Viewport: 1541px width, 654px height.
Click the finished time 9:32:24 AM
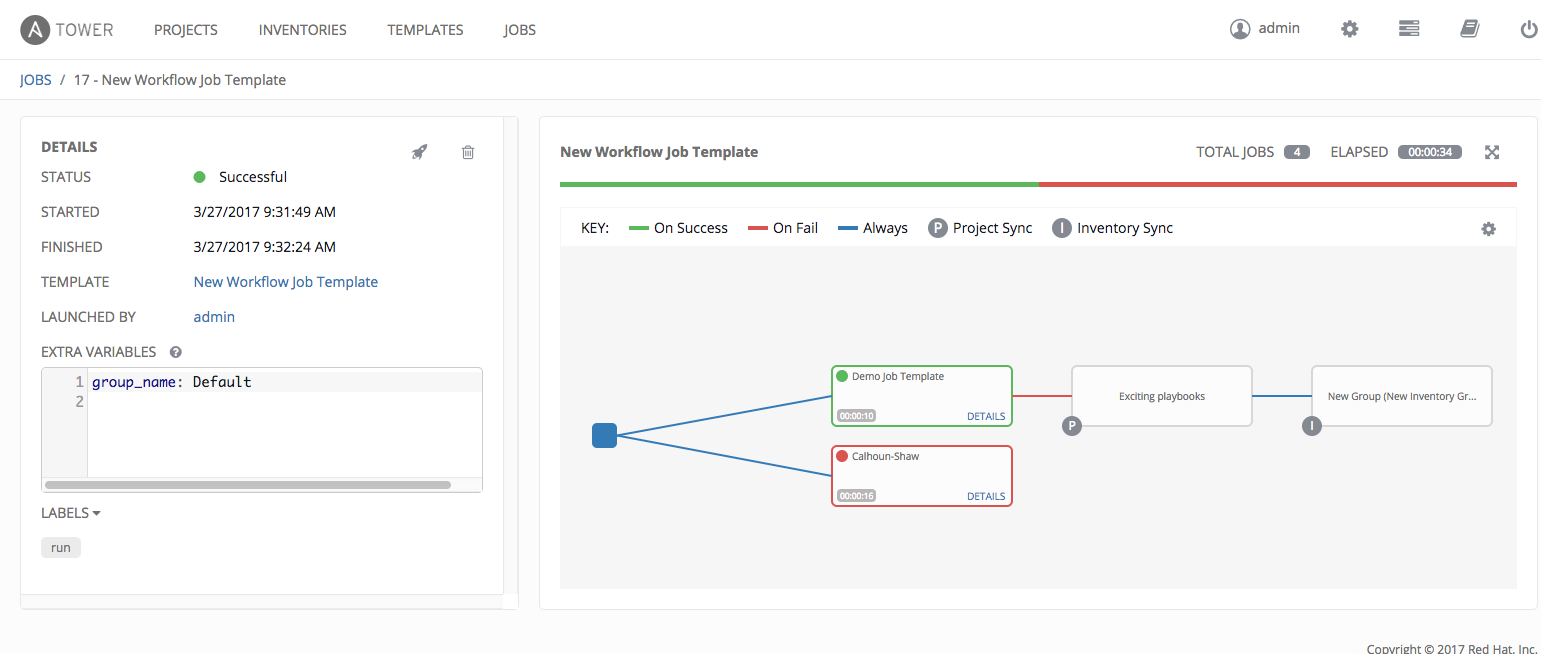[265, 247]
